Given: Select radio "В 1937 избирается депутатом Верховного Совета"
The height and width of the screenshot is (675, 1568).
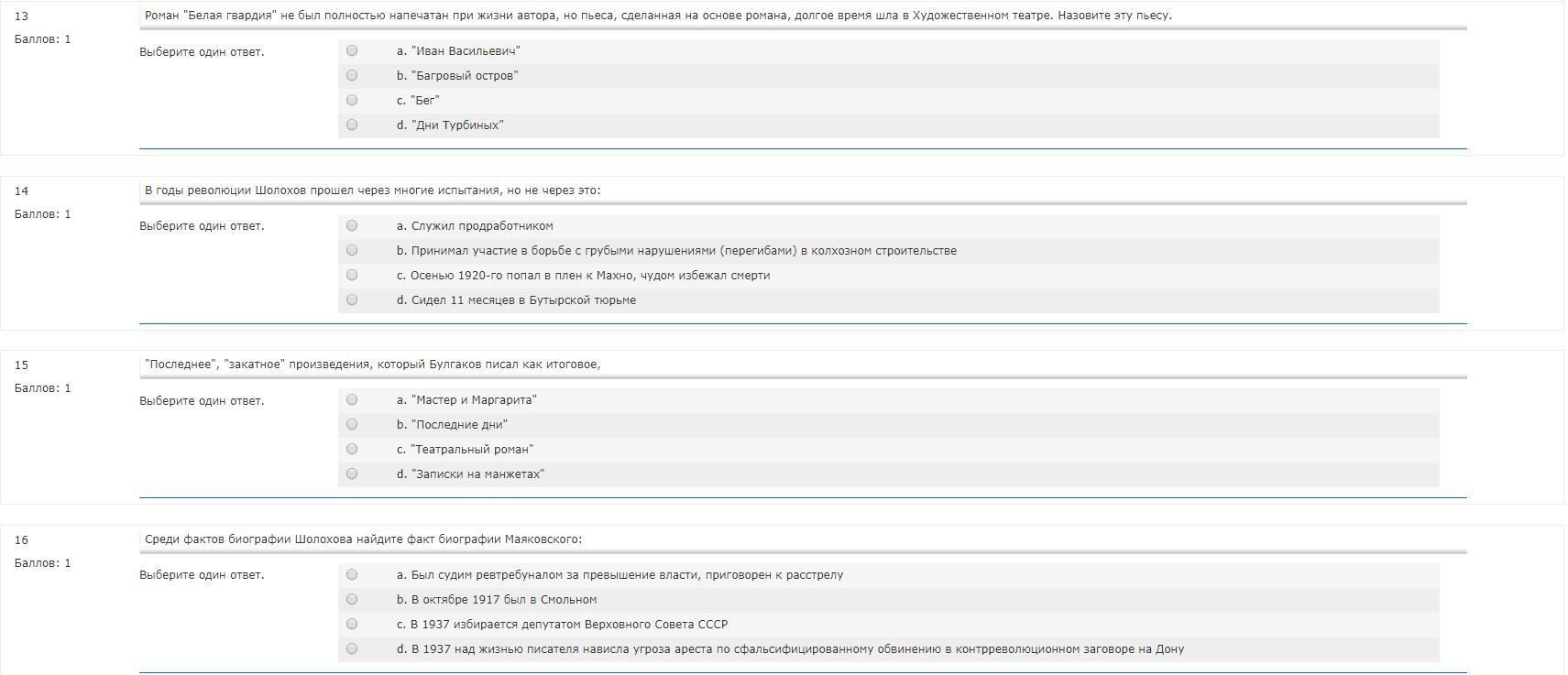Looking at the screenshot, I should (x=352, y=625).
